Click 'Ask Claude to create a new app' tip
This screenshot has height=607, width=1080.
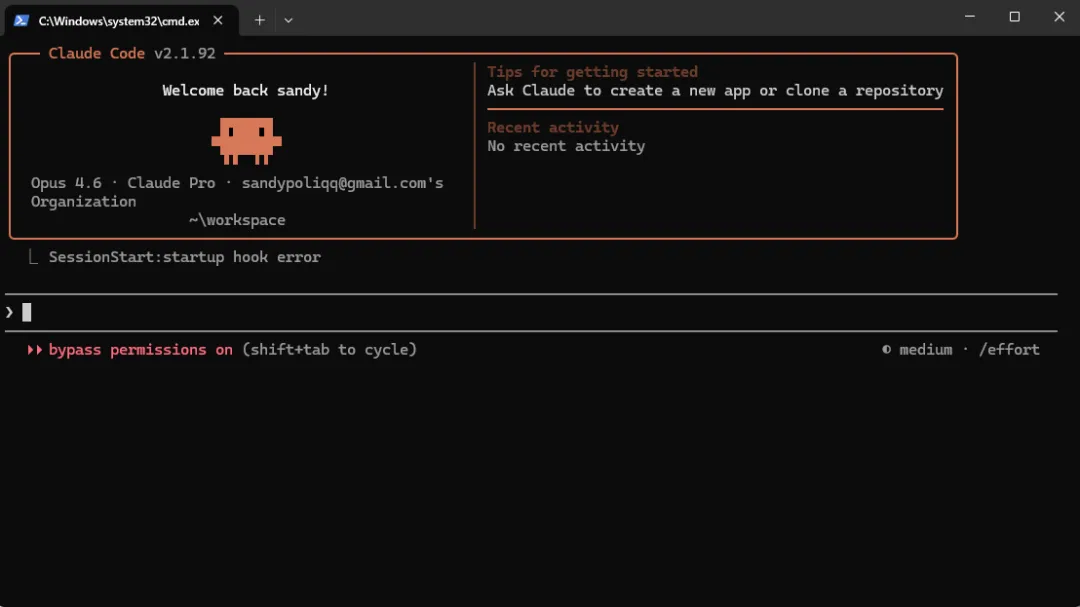tap(715, 91)
